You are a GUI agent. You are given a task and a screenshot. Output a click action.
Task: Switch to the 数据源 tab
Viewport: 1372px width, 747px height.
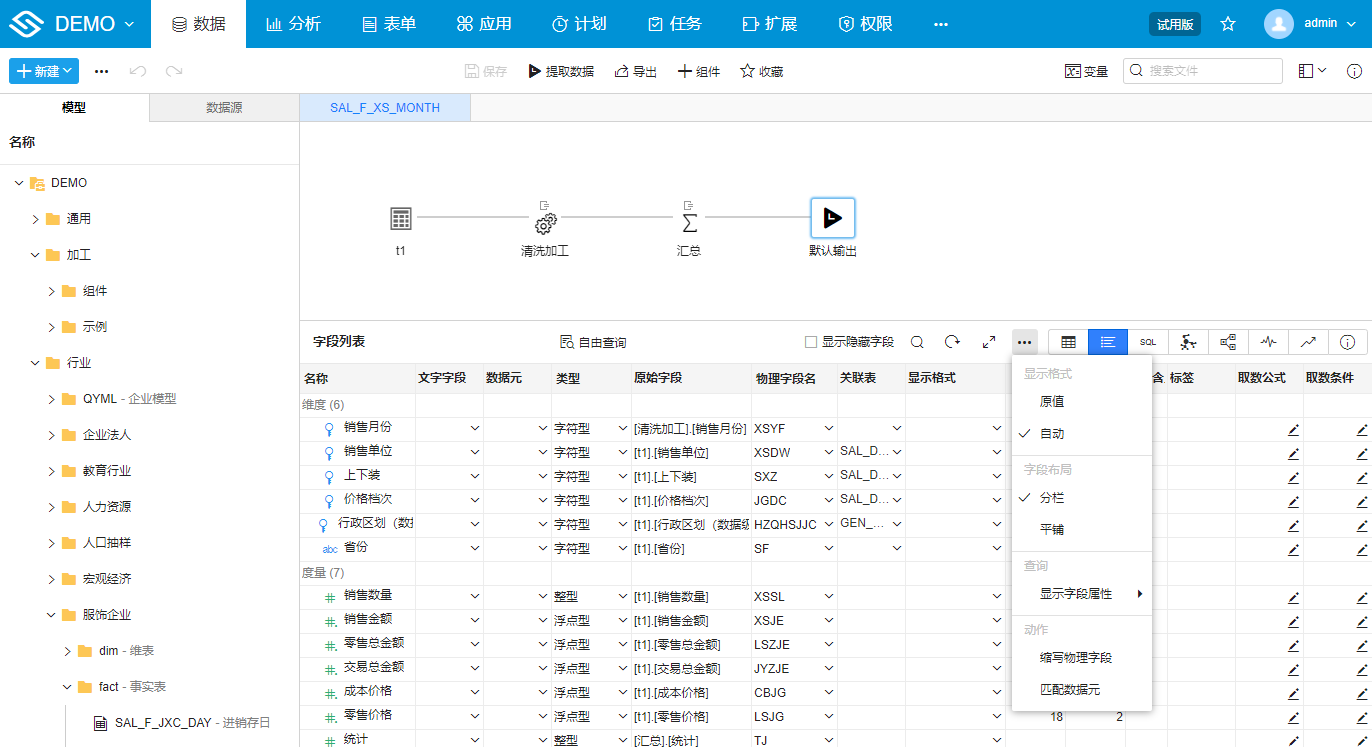[x=224, y=108]
